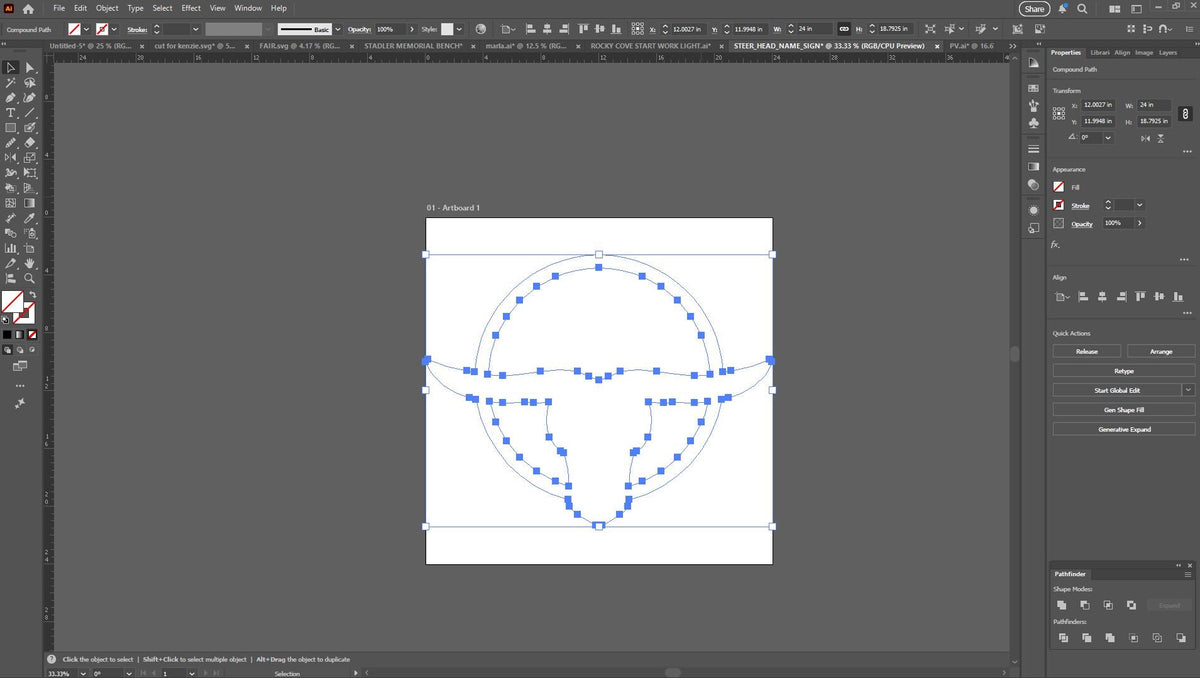Screen dimensions: 1200x678
Task: Select the Zoom tool
Action: [29, 277]
